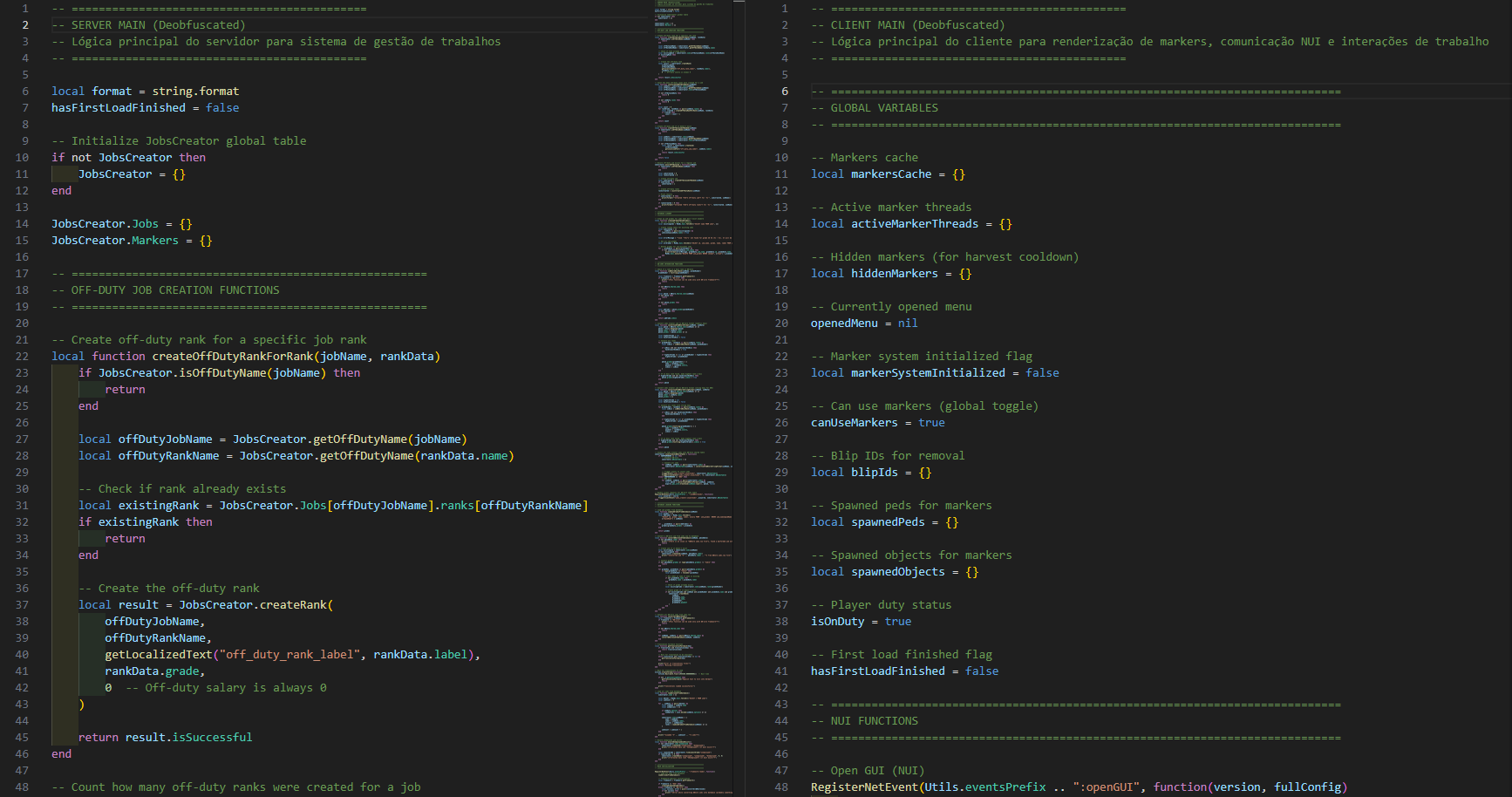This screenshot has width=1512, height=797.
Task: Click the "if existingRank then" line
Action: [145, 522]
